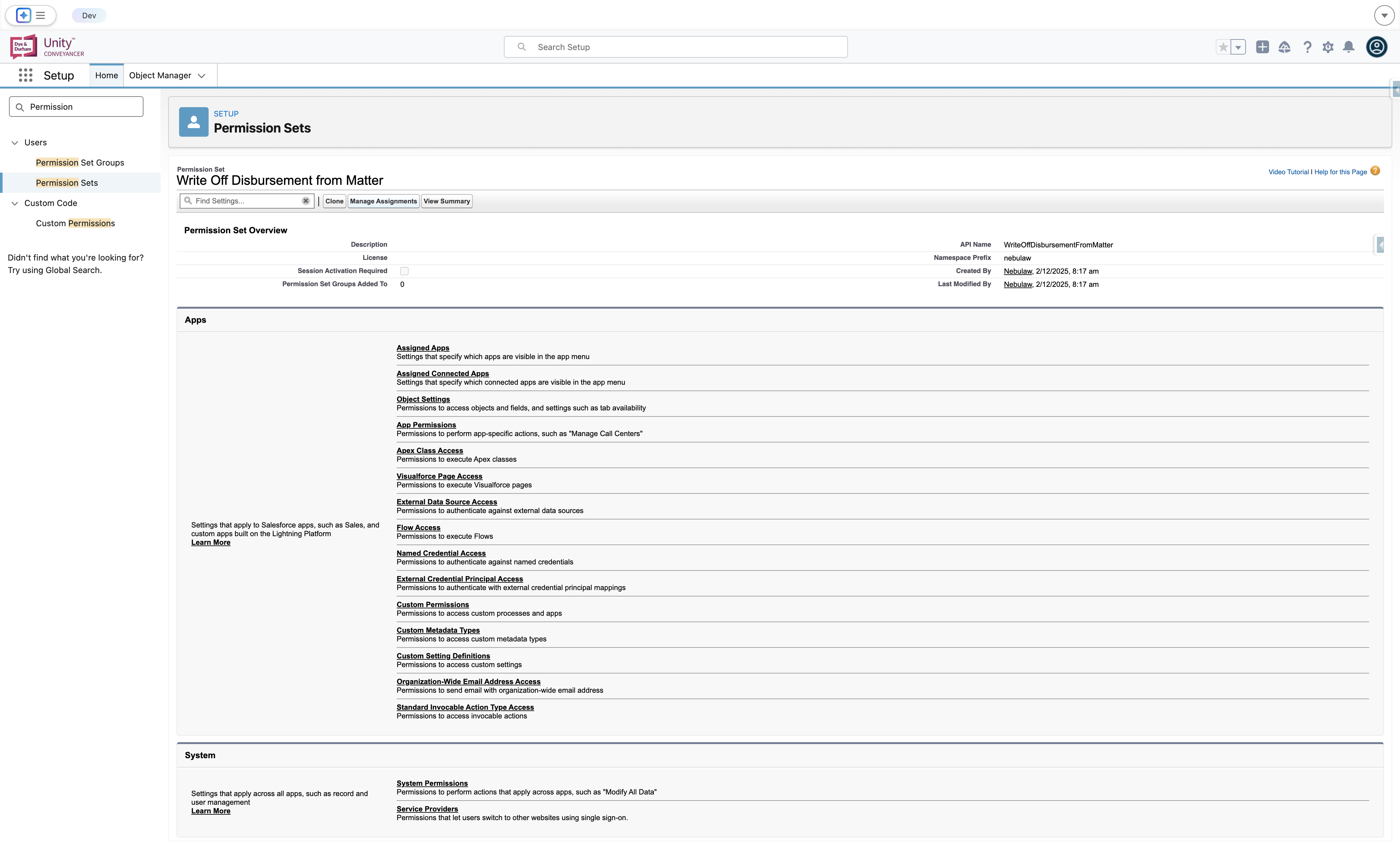
Task: Select the Dev environment pill
Action: (89, 15)
